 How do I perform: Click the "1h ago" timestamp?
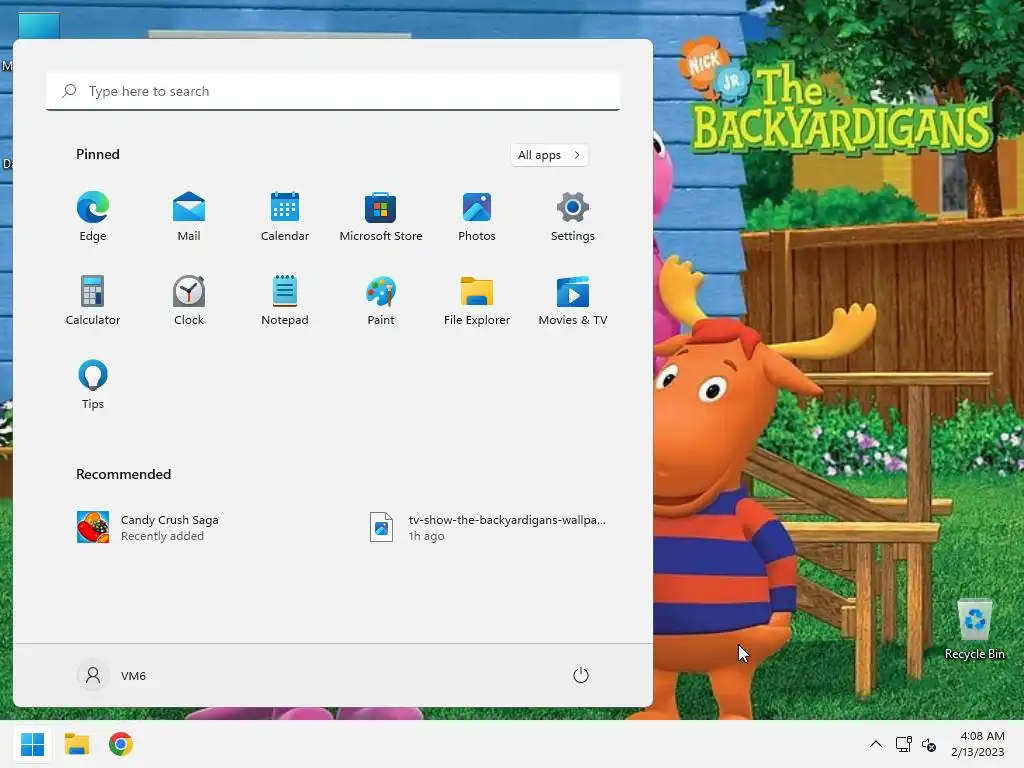[x=426, y=536]
